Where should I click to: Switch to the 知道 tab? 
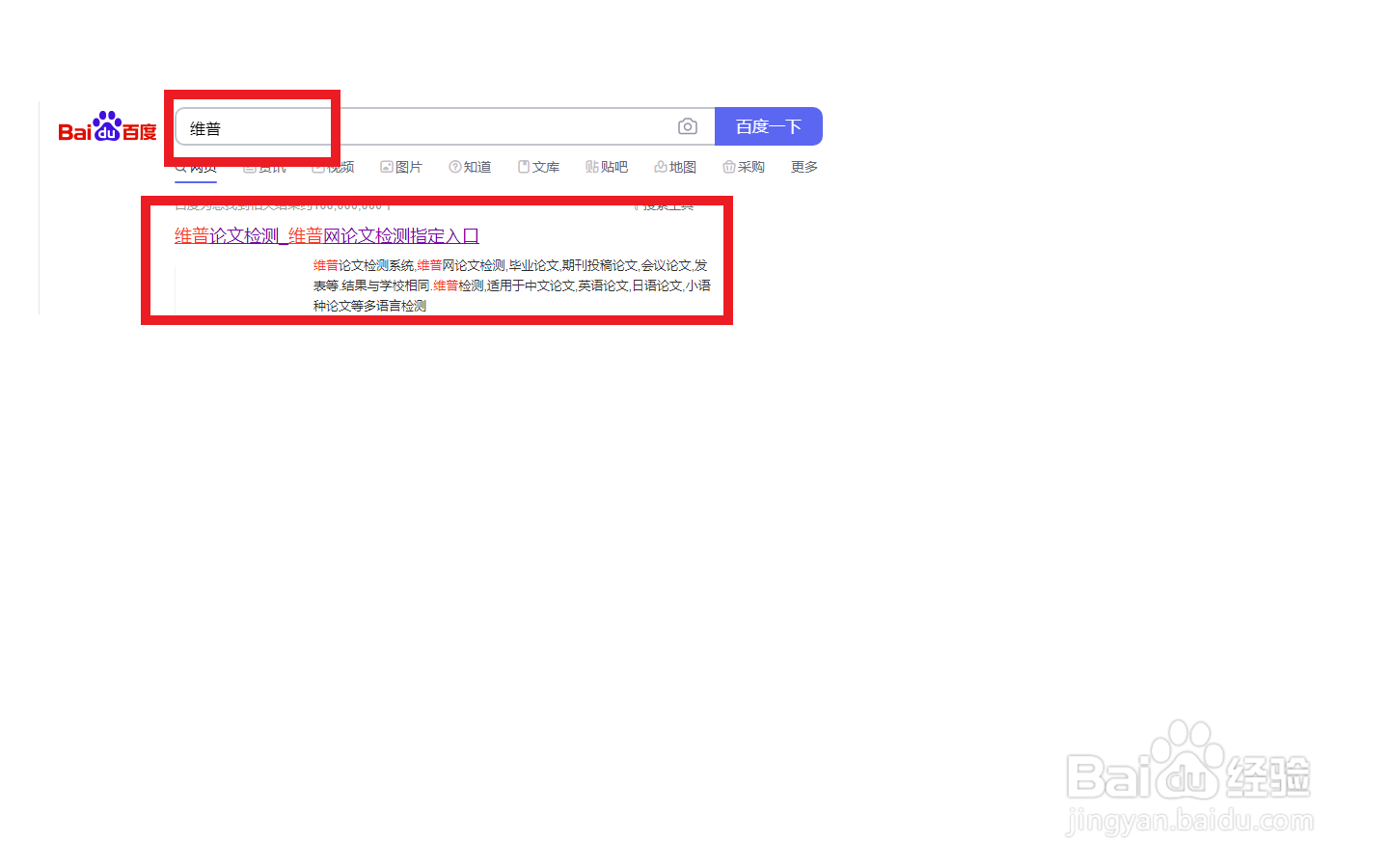click(x=470, y=167)
